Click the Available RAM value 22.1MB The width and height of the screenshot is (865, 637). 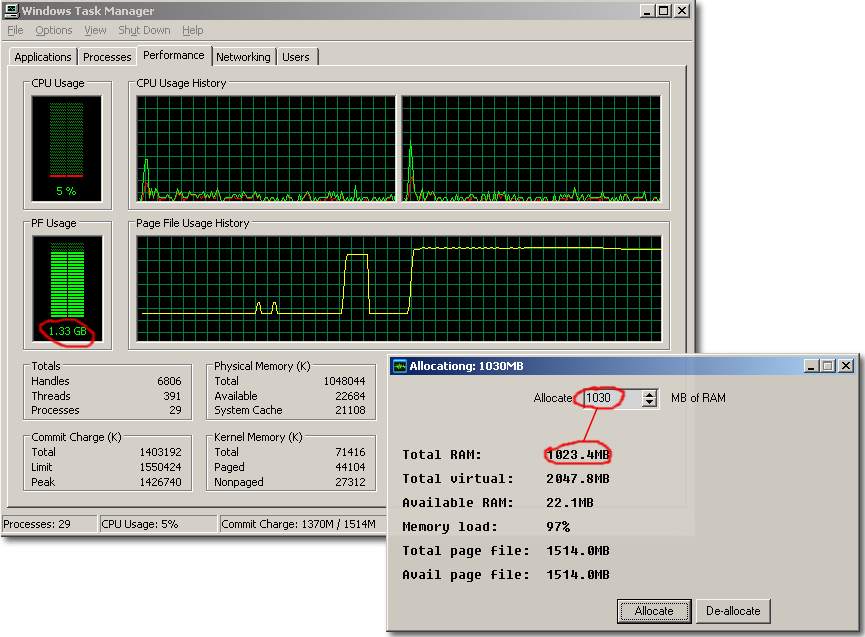pos(570,503)
